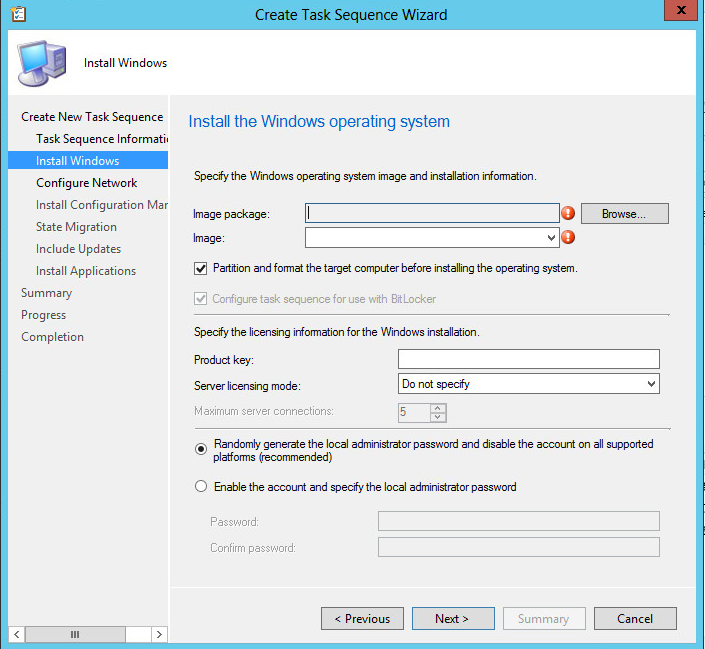Select Randomly generate local administrator password option
The width and height of the screenshot is (705, 649).
coord(201,449)
